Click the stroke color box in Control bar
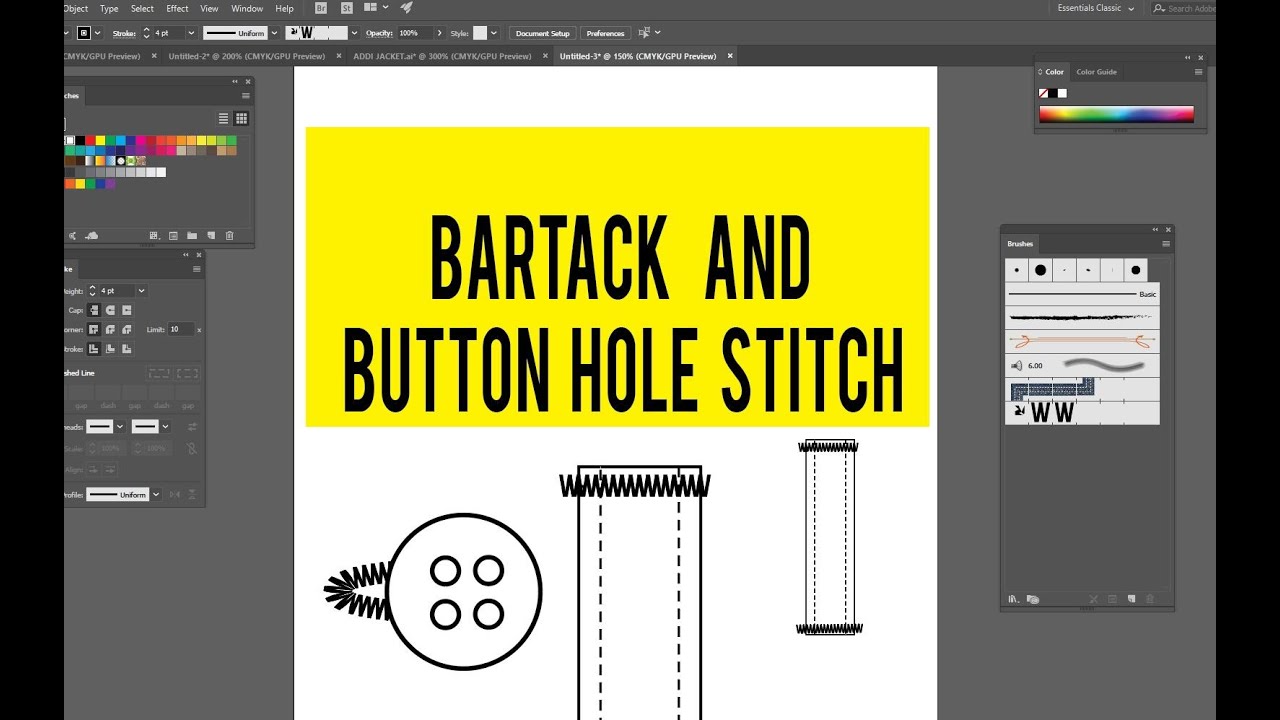The height and width of the screenshot is (720, 1280). 85,33
